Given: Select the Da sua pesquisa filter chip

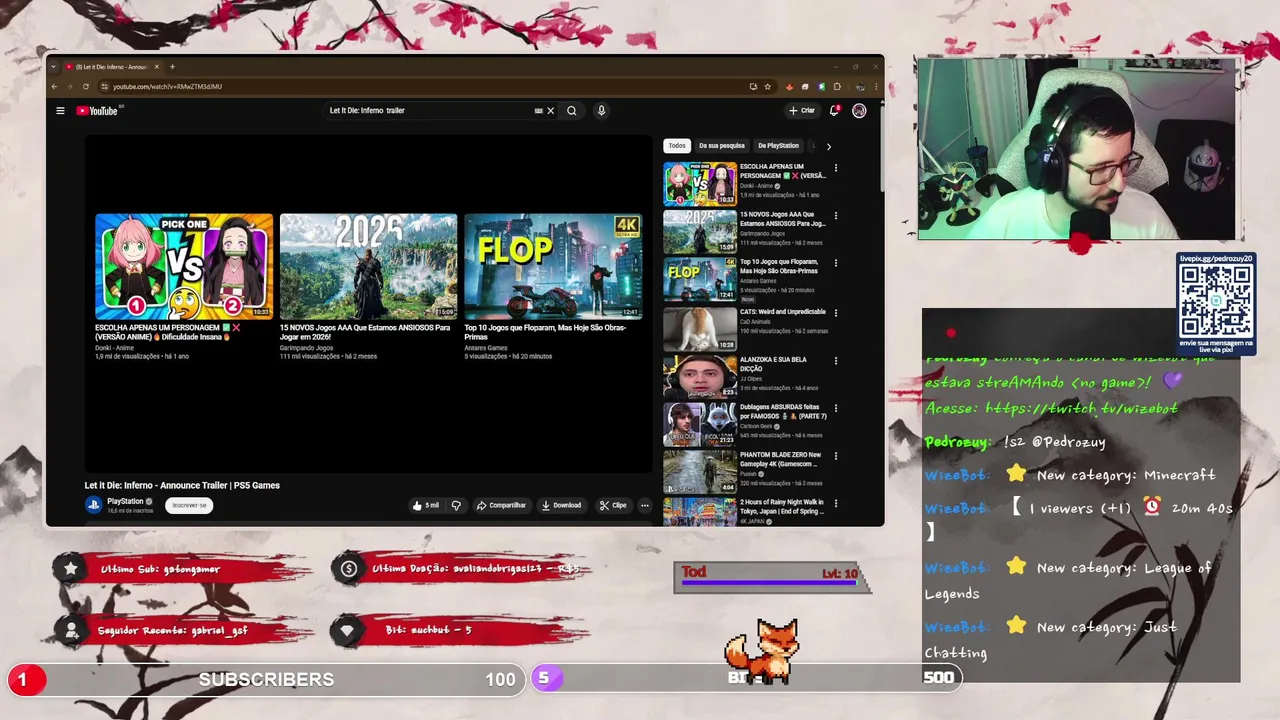Looking at the screenshot, I should (x=722, y=146).
